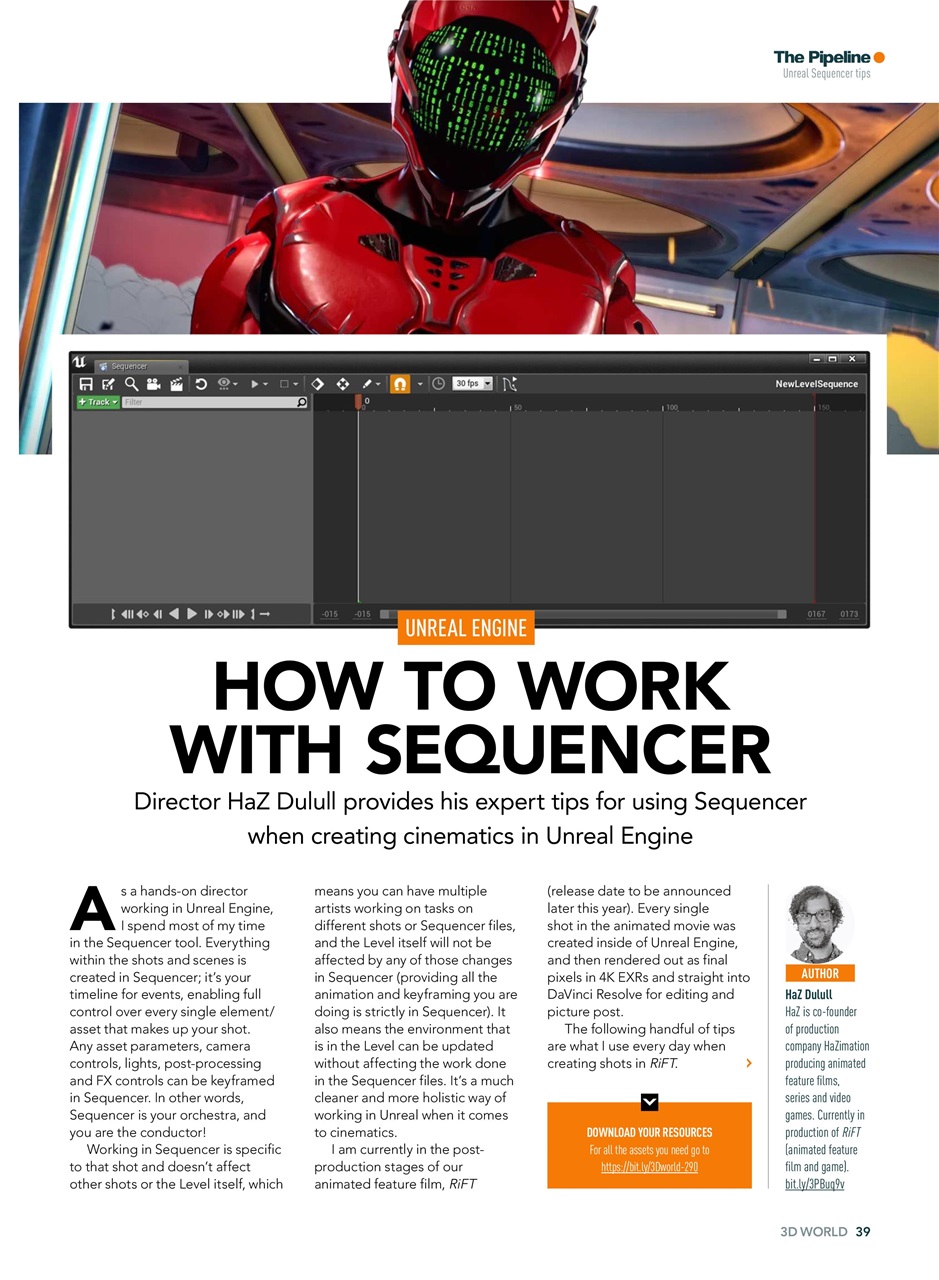Select the Save sequence icon in Sequencer
939x1280 pixels.
pos(85,383)
